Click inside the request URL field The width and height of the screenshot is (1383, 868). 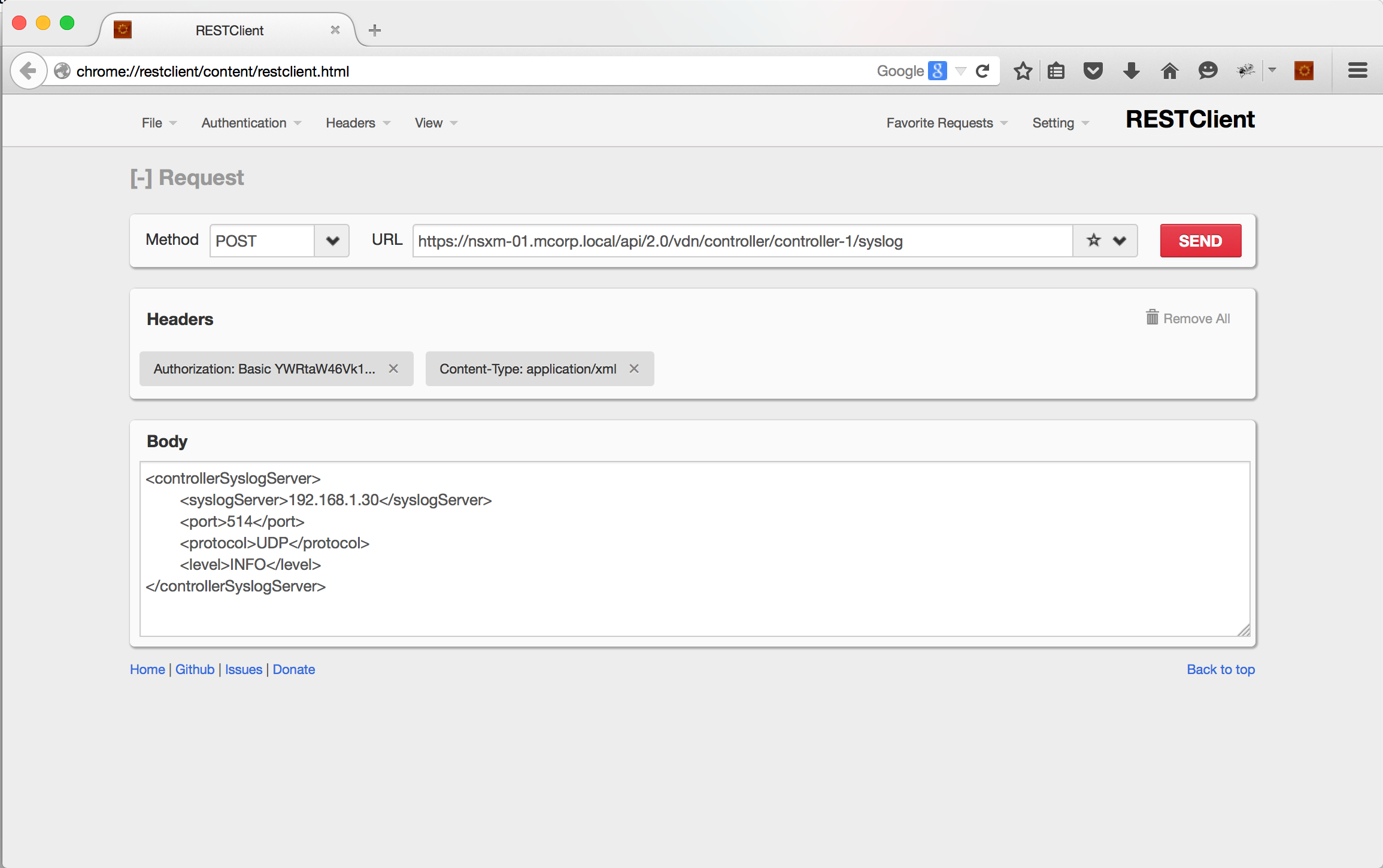741,241
